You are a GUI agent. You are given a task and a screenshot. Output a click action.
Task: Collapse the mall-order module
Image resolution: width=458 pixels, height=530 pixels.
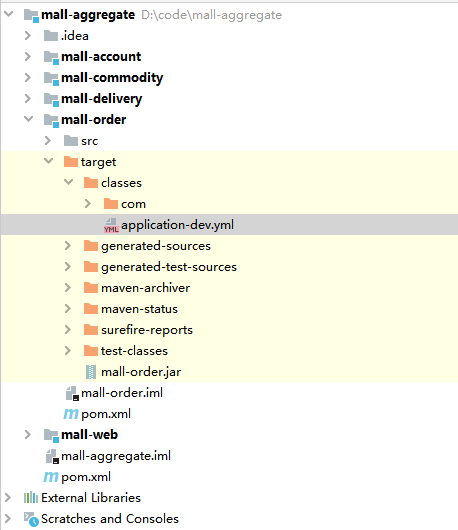(28, 119)
